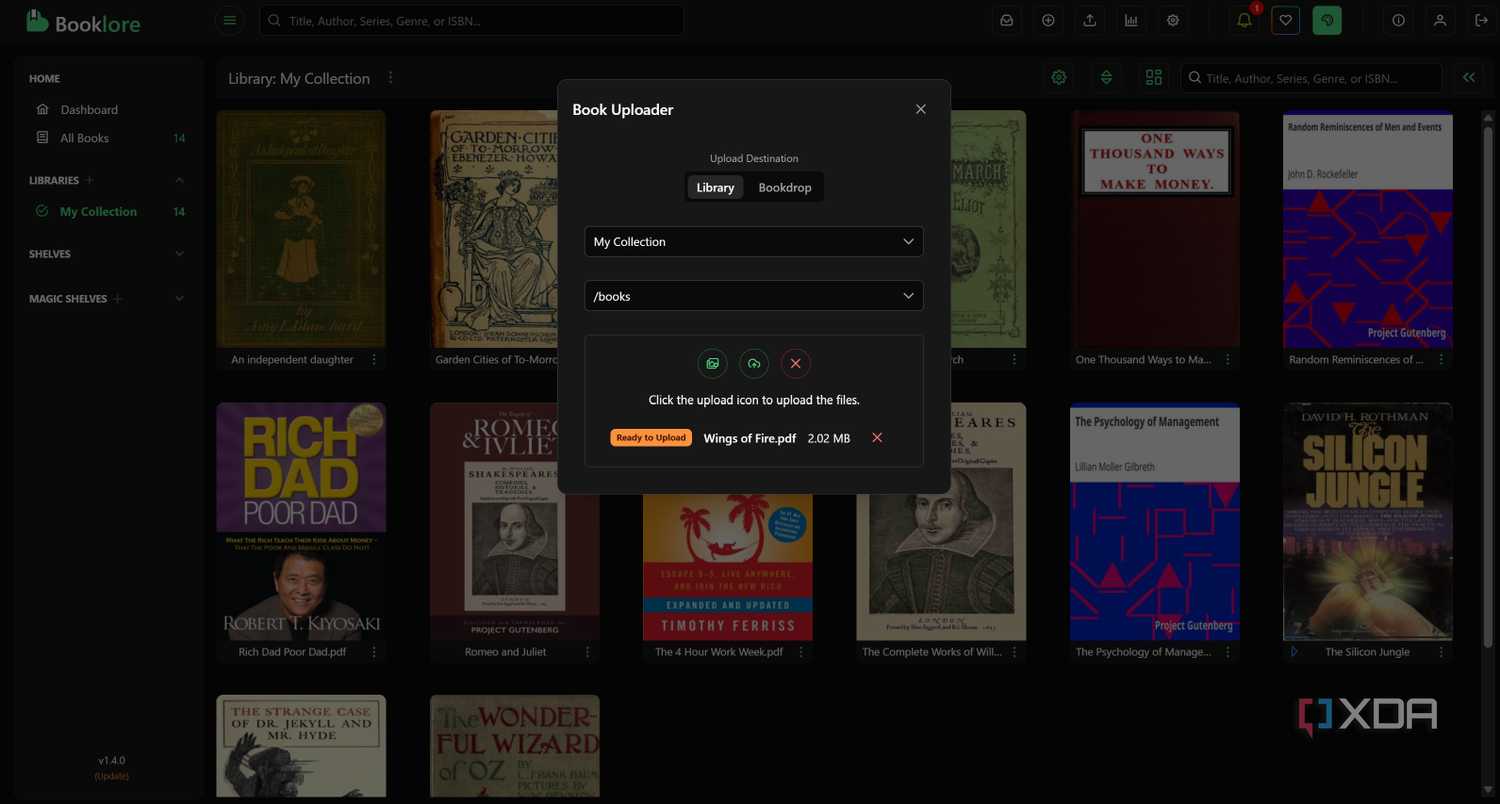Open the /books path dropdown
Viewport: 1500px width, 804px height.
click(x=753, y=296)
